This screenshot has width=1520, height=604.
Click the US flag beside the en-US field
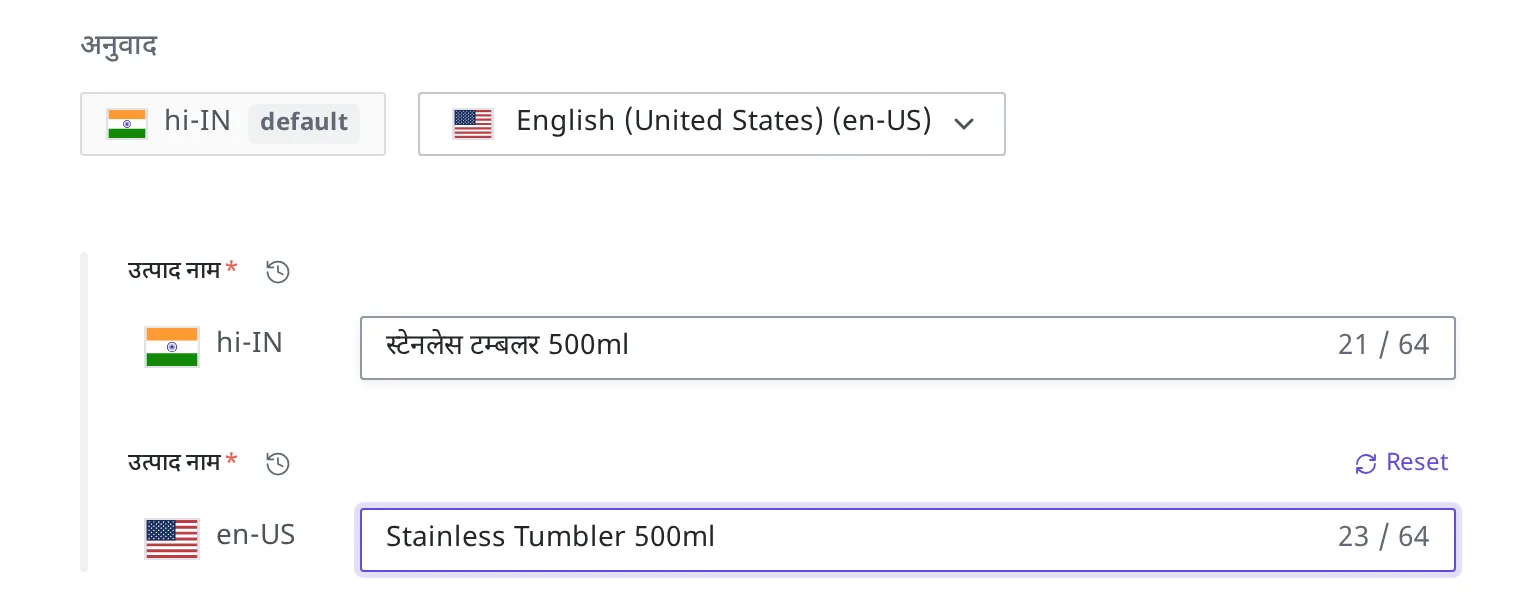172,538
